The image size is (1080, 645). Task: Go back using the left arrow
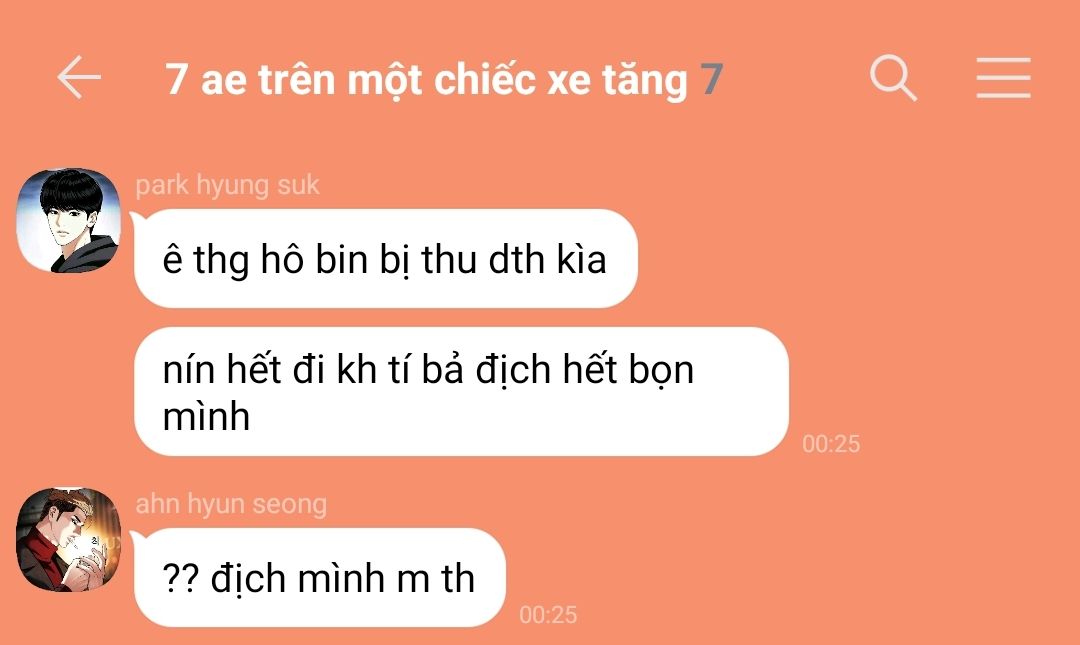click(x=79, y=77)
